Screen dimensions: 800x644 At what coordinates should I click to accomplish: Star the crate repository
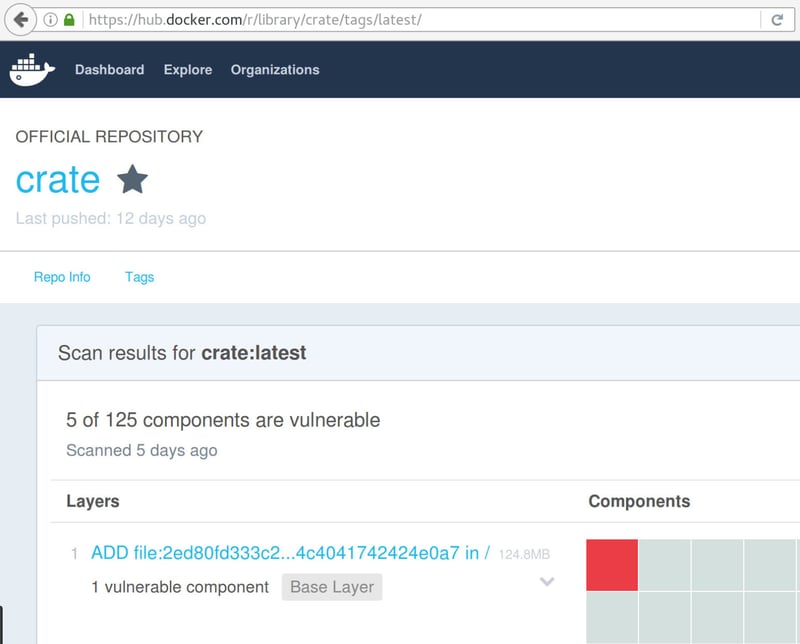[x=132, y=179]
